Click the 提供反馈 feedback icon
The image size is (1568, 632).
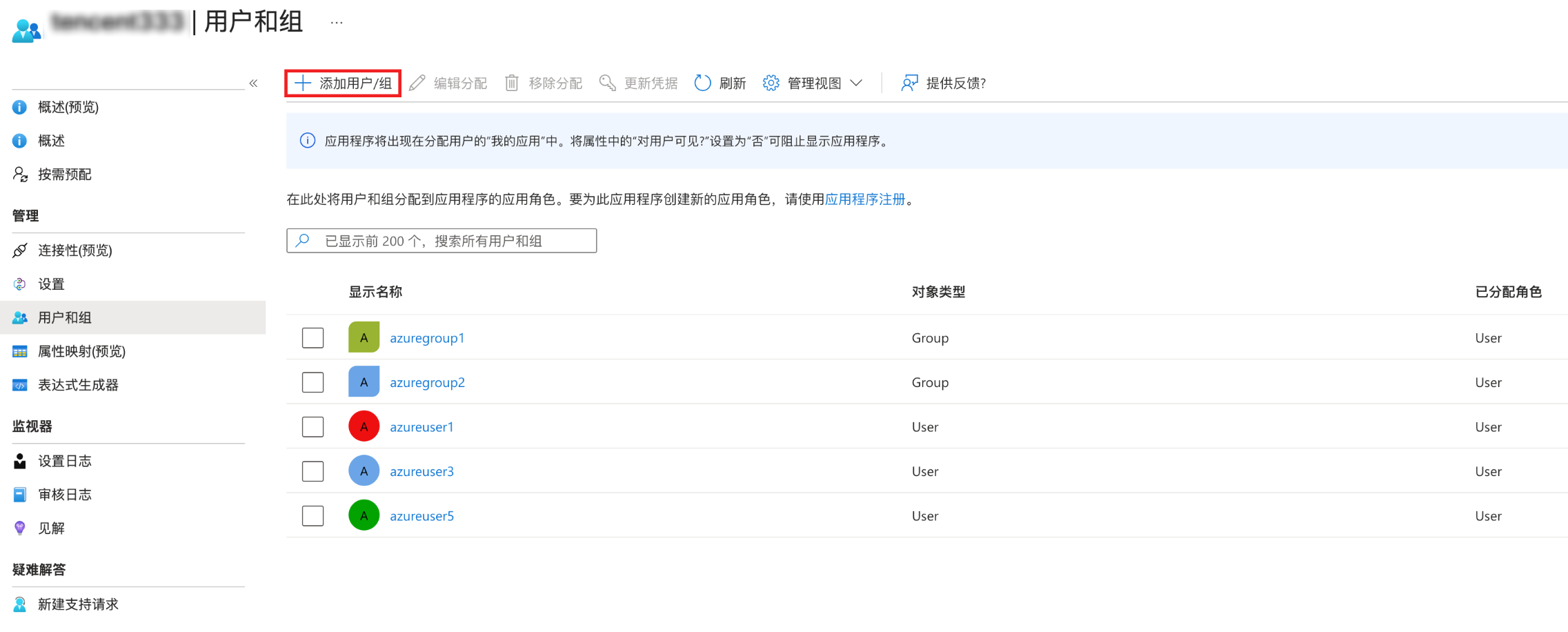[x=909, y=83]
